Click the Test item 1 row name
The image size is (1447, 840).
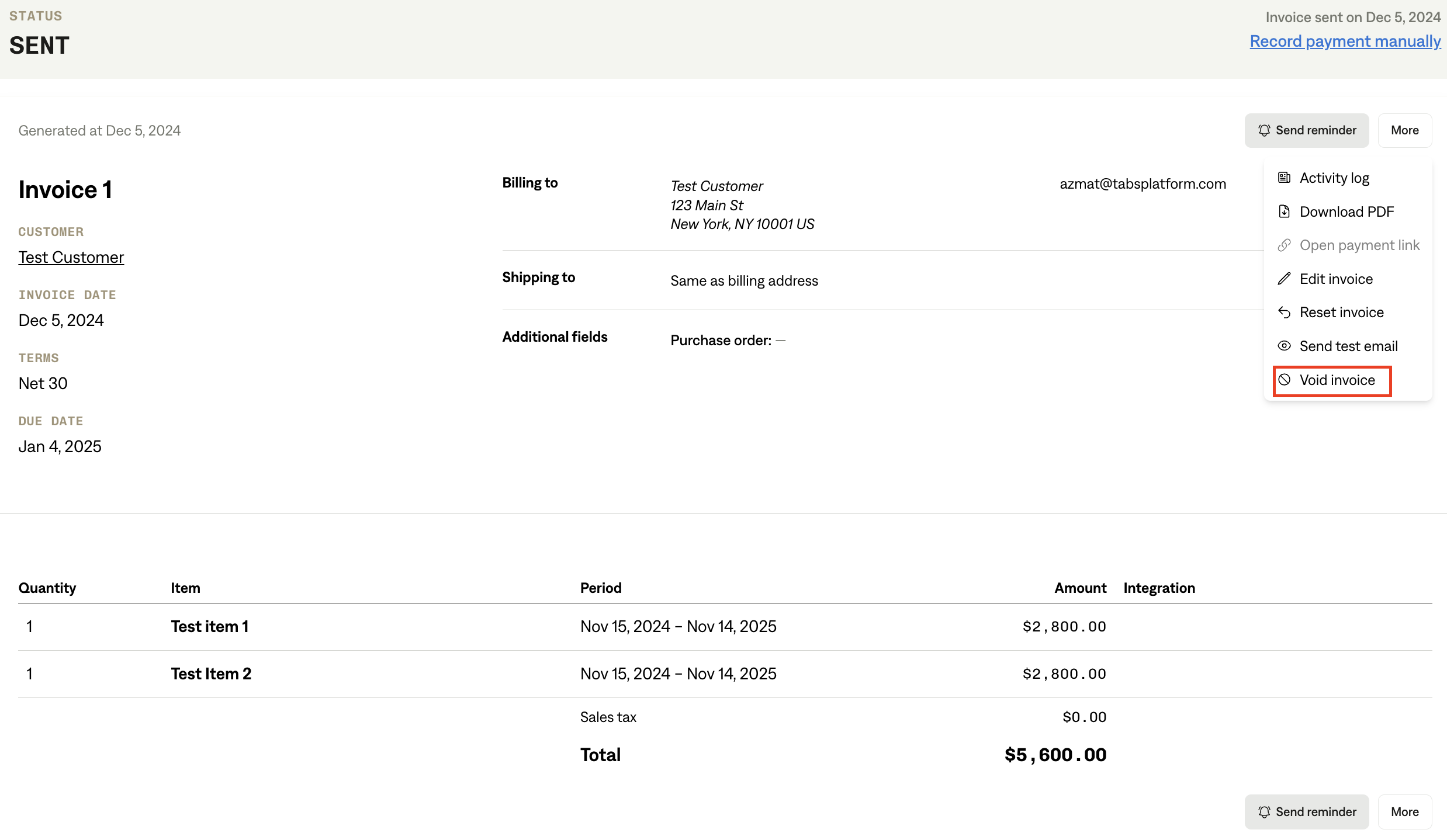pyautogui.click(x=210, y=627)
